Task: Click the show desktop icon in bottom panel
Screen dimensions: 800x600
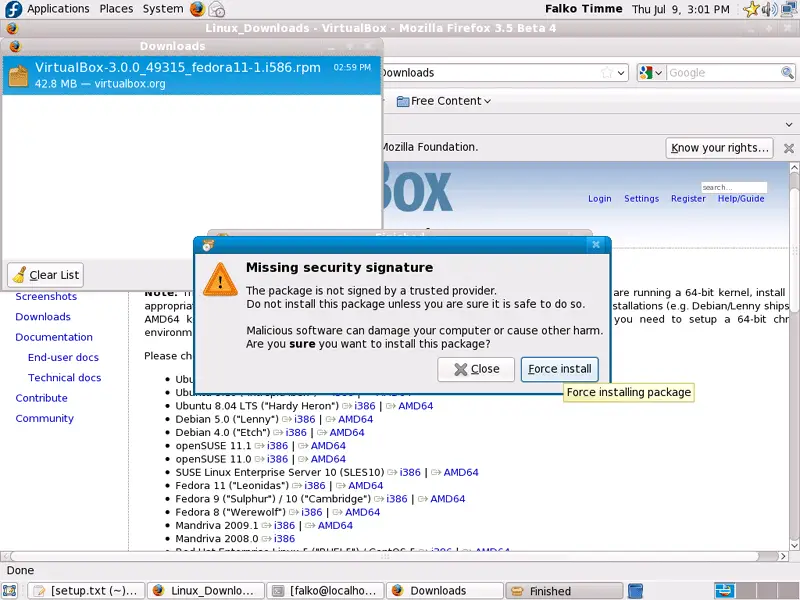Action: [x=10, y=591]
